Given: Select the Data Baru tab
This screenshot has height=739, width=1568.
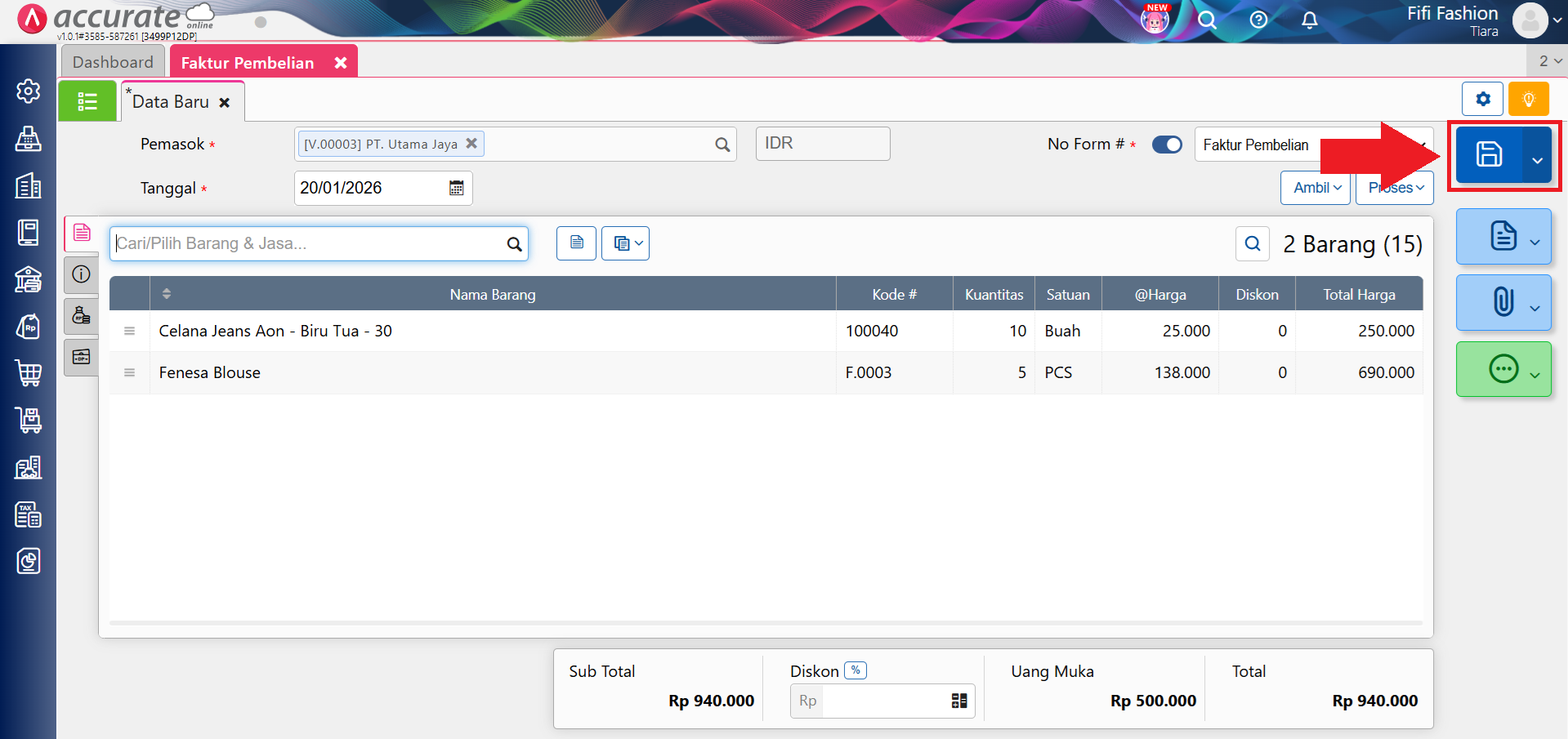Looking at the screenshot, I should (171, 102).
